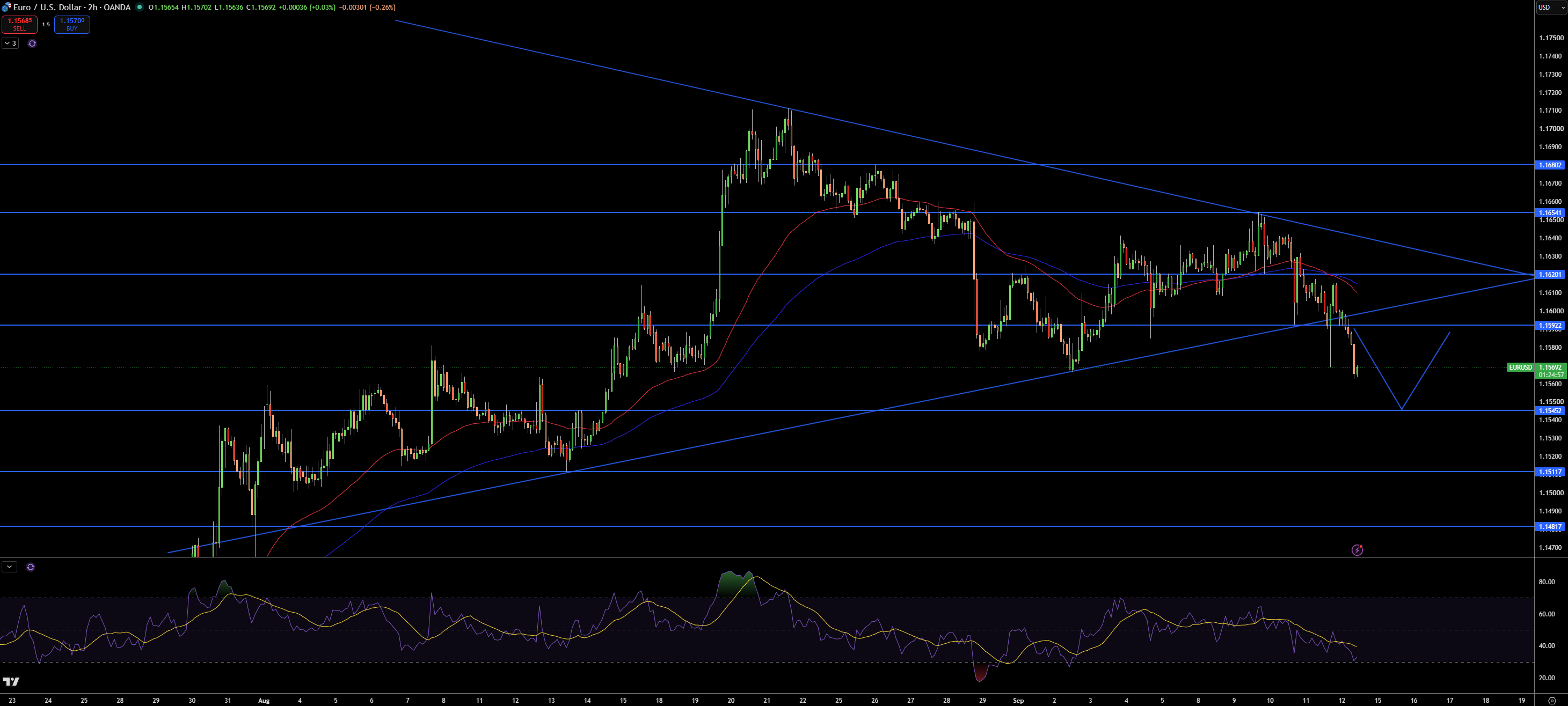This screenshot has width=1568, height=706.
Task: Select the 1.16802 horizontal line price label
Action: [x=1550, y=165]
